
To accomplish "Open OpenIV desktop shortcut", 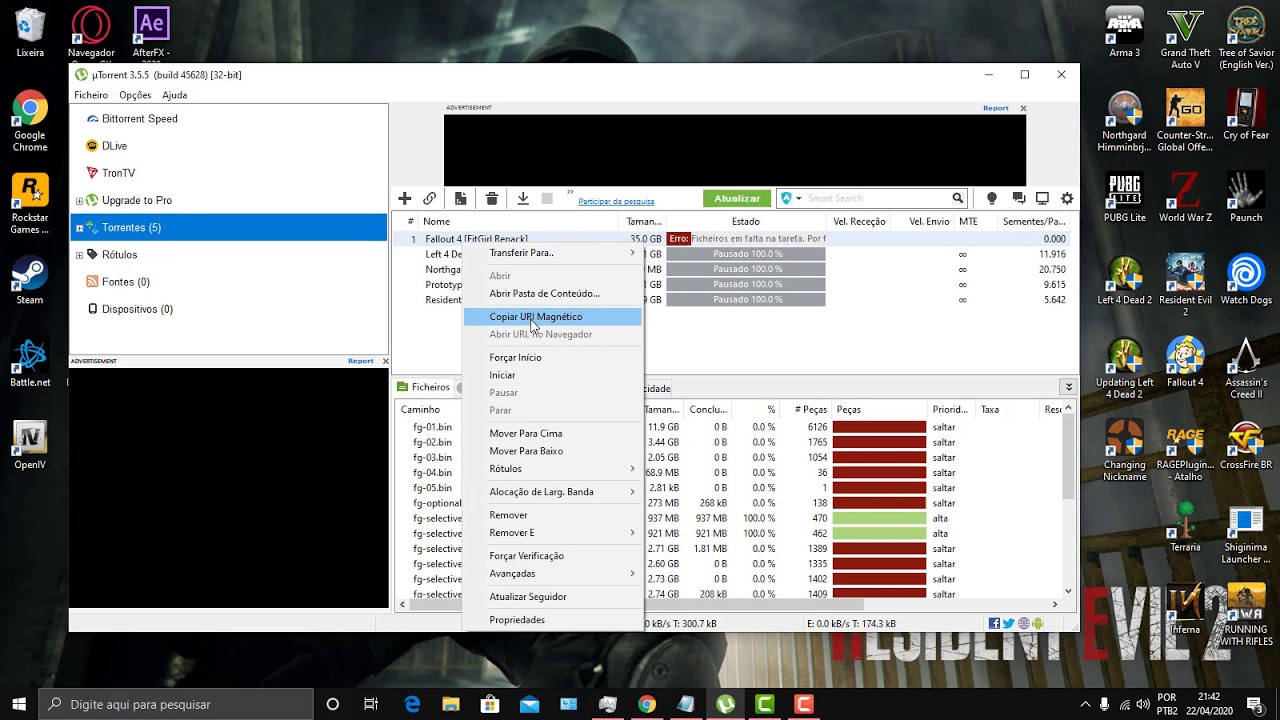I will click(30, 446).
